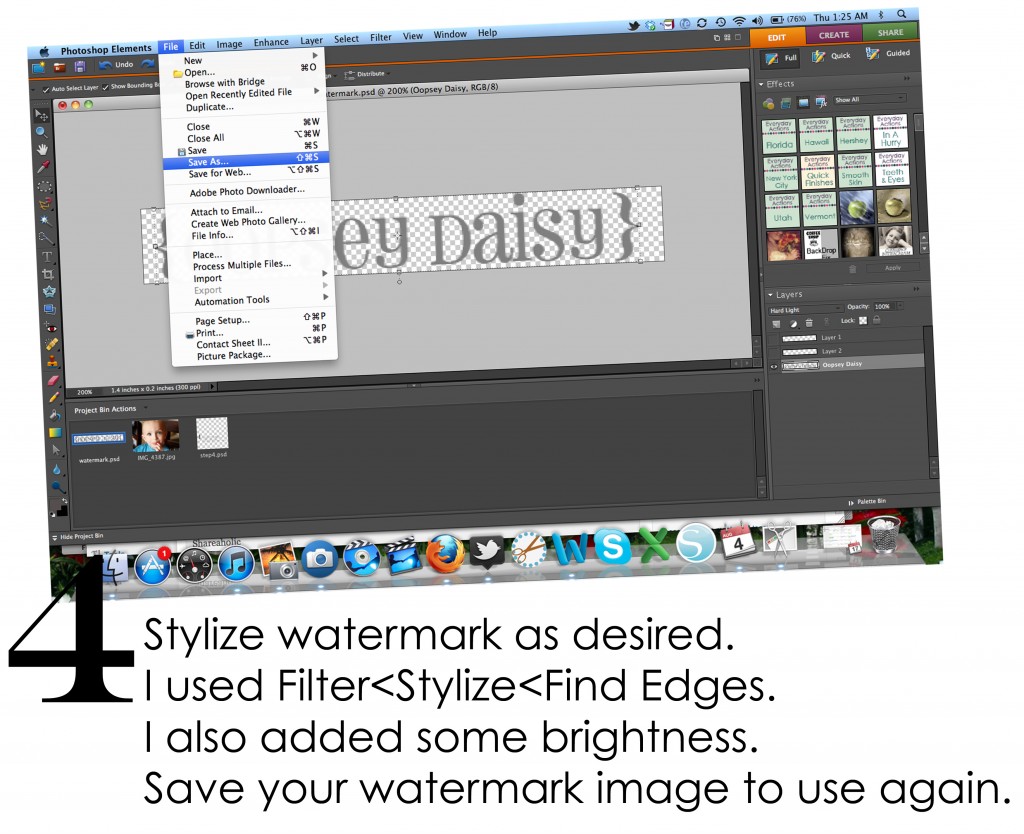
Task: Select IMG_4387.jpg thumbnail in Project Bin
Action: click(155, 436)
